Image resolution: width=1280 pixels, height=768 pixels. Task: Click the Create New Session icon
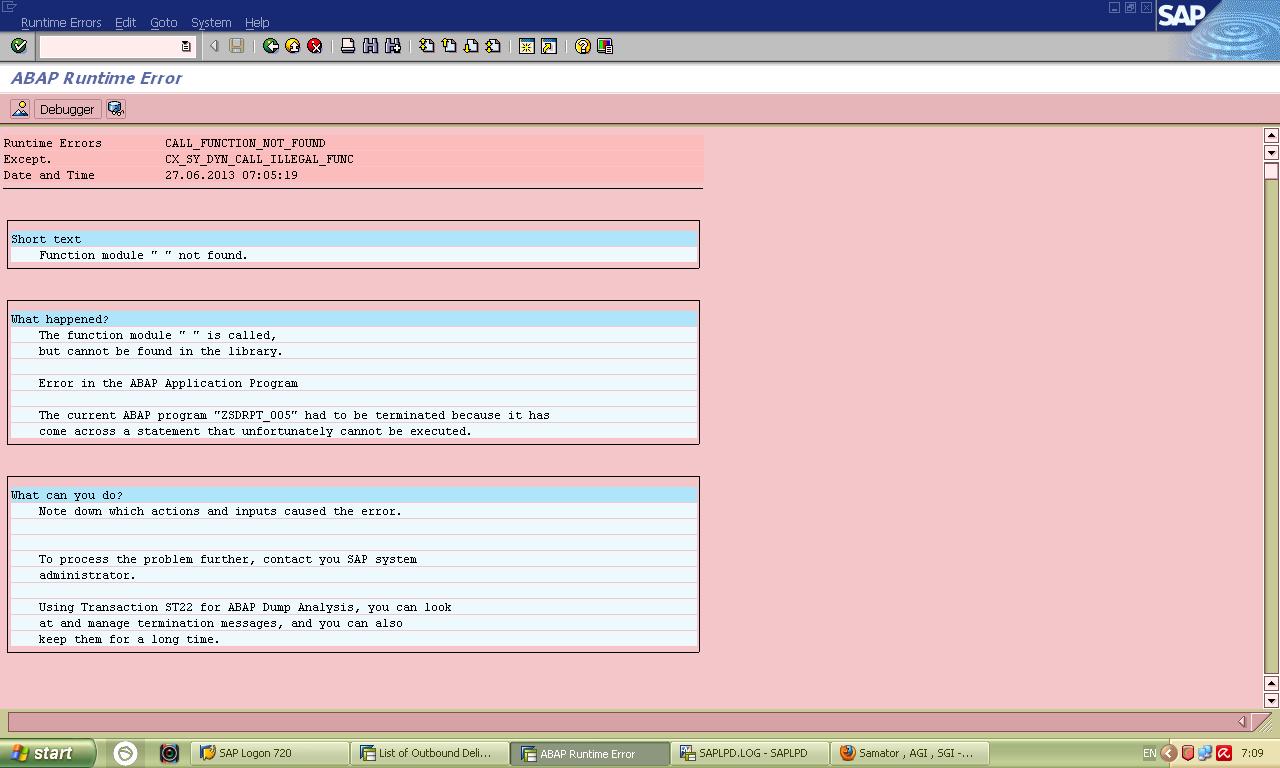pos(527,46)
